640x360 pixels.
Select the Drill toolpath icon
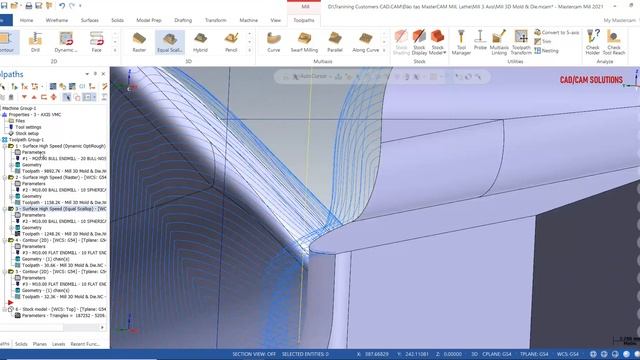35,42
